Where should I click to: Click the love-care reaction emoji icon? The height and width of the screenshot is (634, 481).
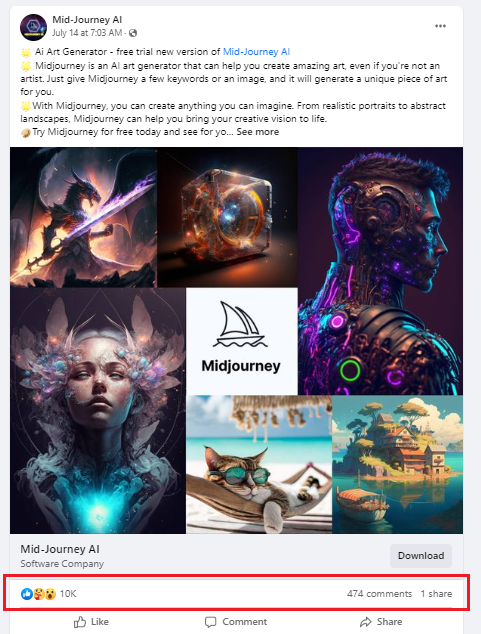tap(39, 594)
